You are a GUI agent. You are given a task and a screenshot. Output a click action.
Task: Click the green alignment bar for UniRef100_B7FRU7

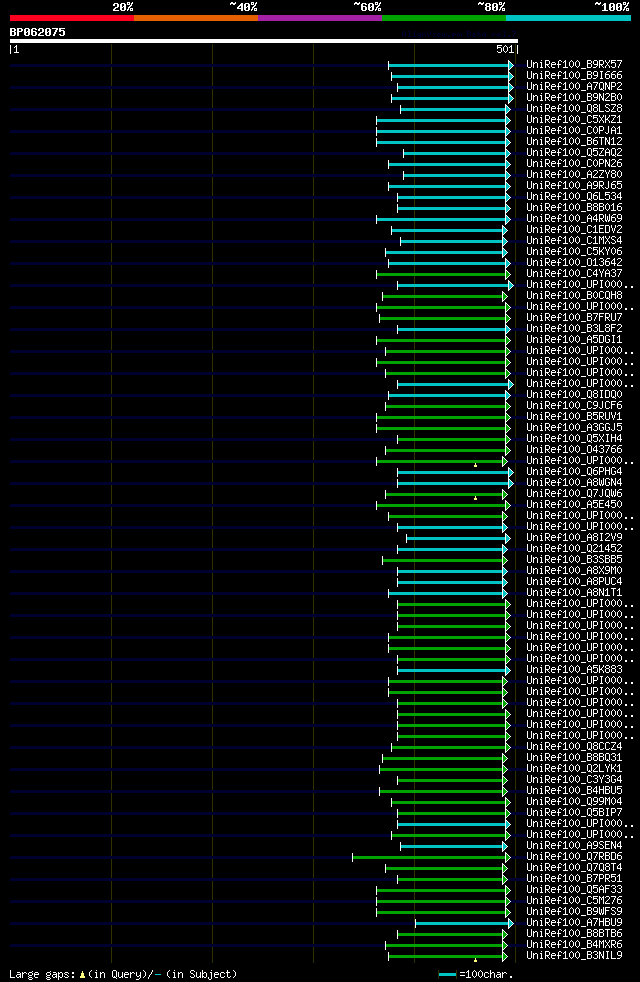[445, 318]
